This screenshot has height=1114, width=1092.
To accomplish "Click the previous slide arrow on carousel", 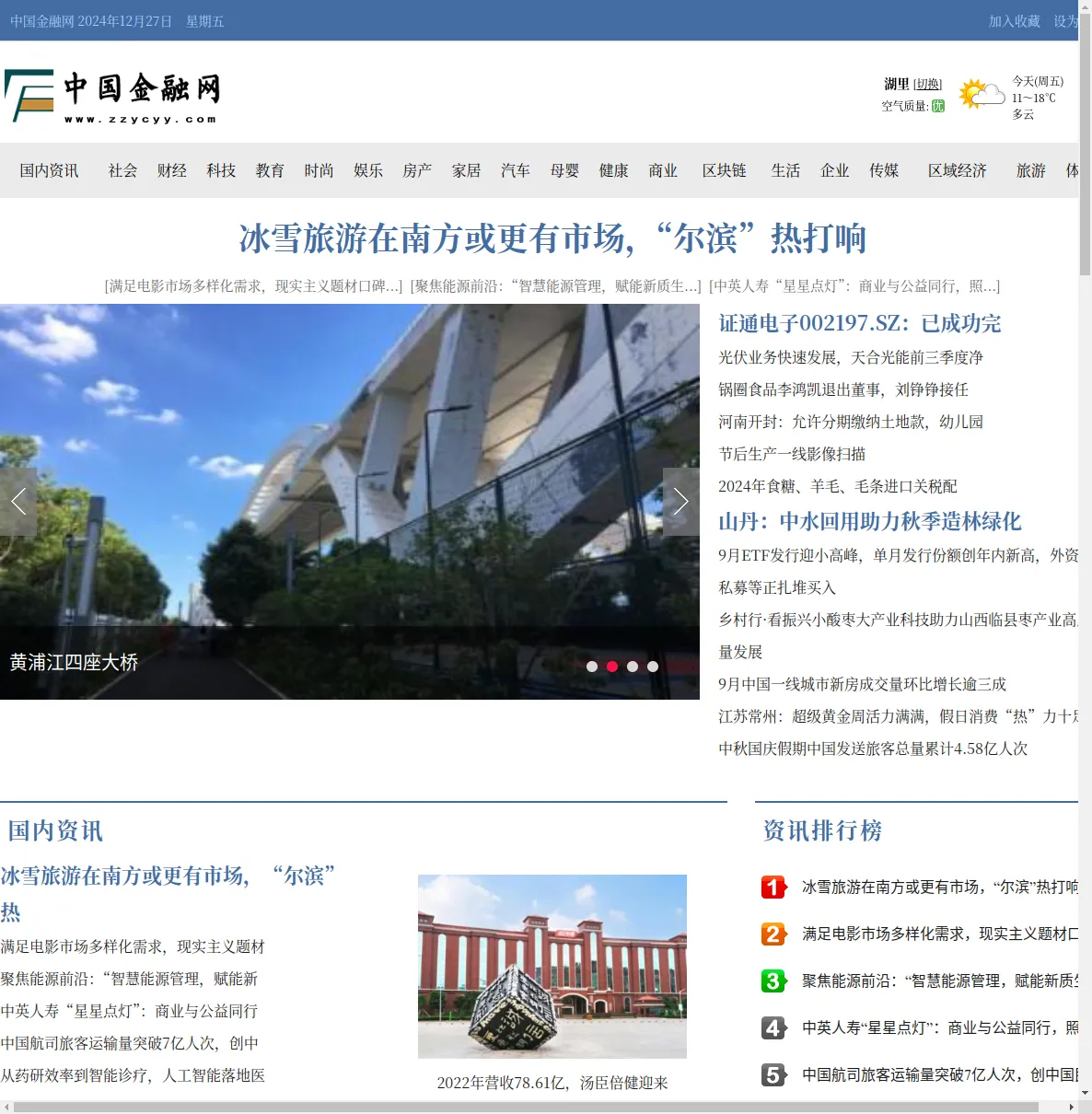I will [18, 502].
